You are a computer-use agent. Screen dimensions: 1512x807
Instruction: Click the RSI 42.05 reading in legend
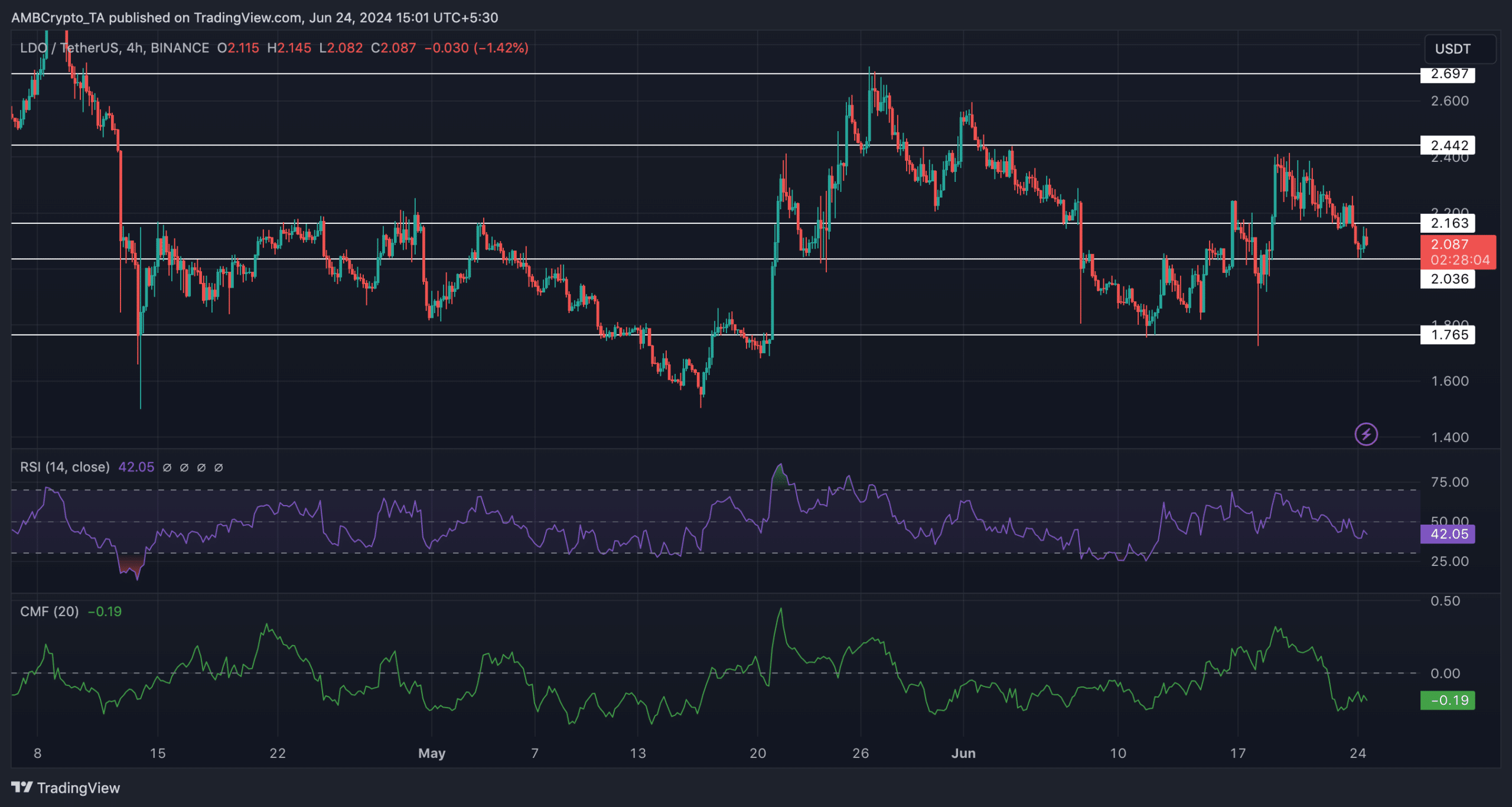coord(136,467)
